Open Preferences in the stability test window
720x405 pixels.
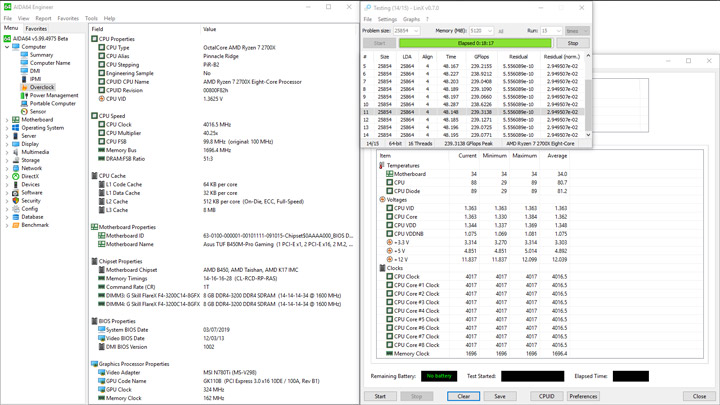point(583,396)
